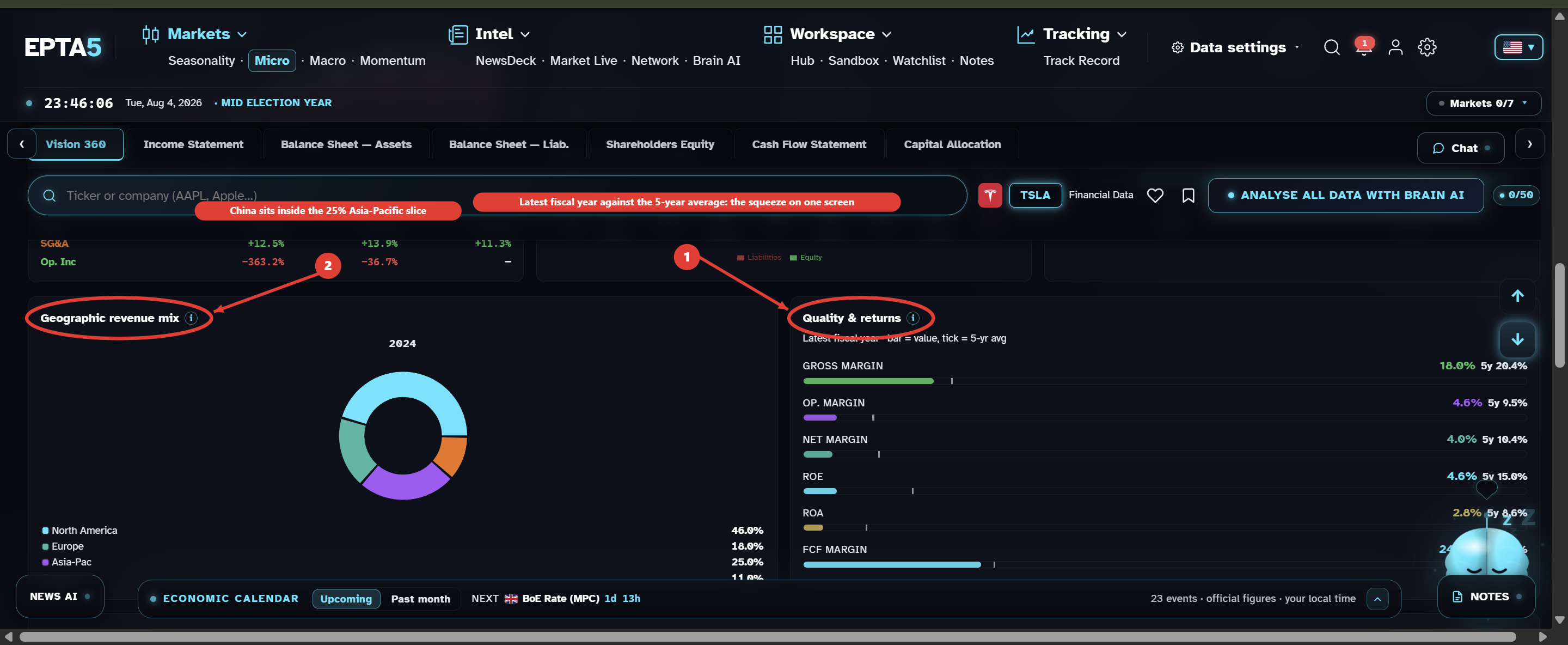
Task: Click the EPTA5 logo
Action: [63, 47]
